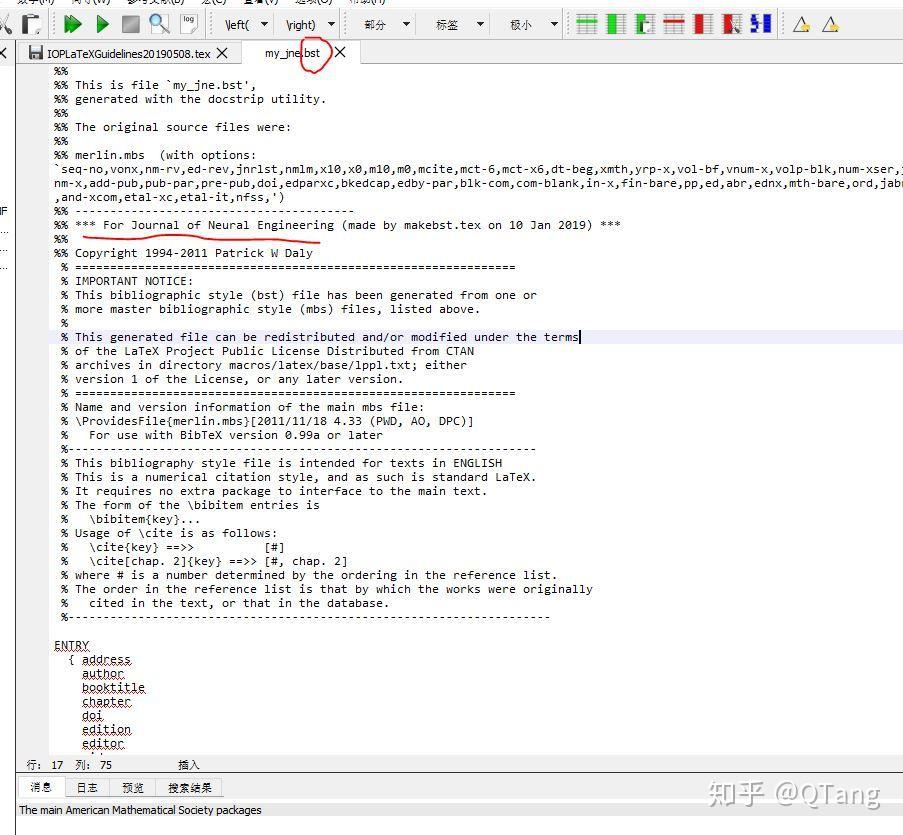This screenshot has width=903, height=835.
Task: Remove table column with red column icon
Action: tap(703, 24)
